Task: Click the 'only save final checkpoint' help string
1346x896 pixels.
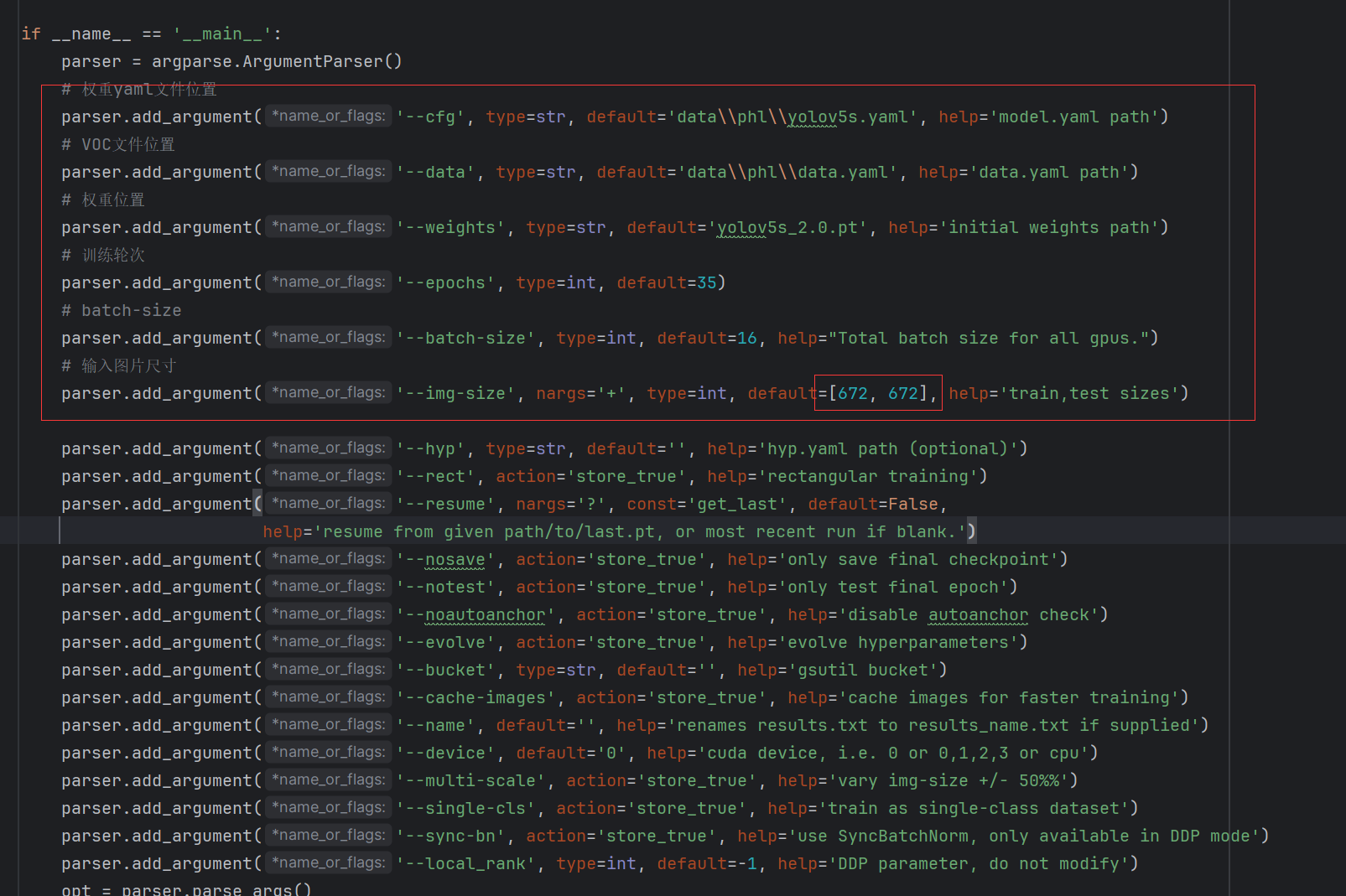Action: [918, 559]
